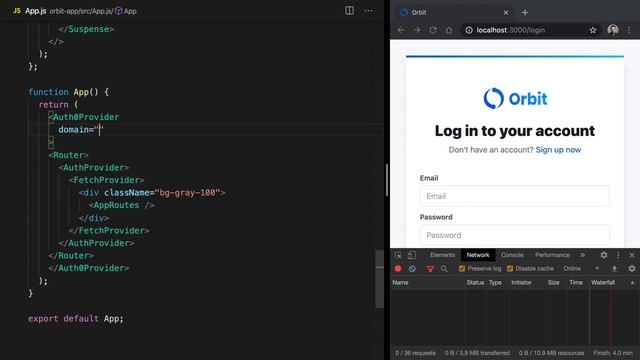Go back in the browser
Image resolution: width=640 pixels, height=360 pixels.
pyautogui.click(x=401, y=30)
